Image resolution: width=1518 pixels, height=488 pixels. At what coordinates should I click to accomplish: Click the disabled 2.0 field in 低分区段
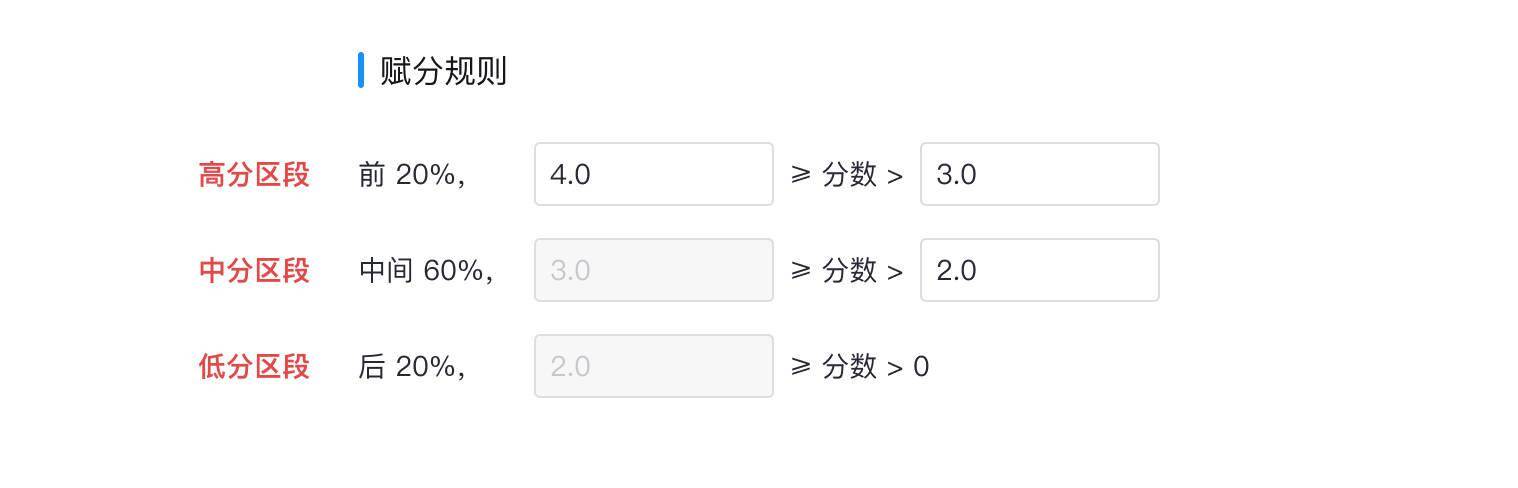pyautogui.click(x=653, y=366)
